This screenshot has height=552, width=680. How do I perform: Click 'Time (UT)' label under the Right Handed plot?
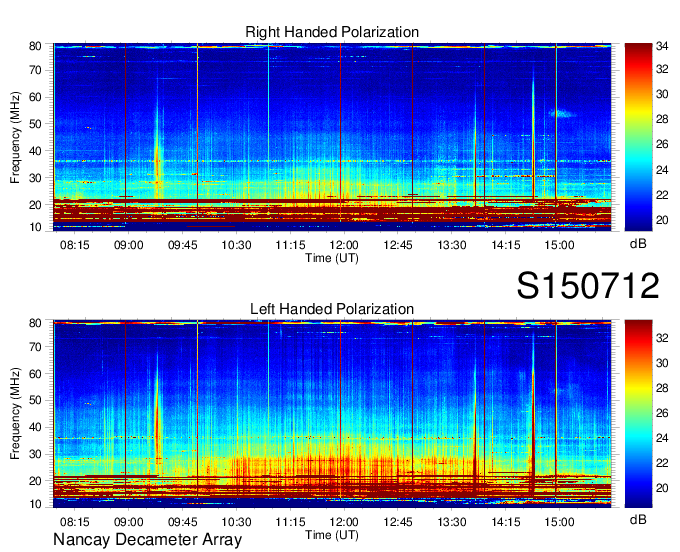pos(332,258)
